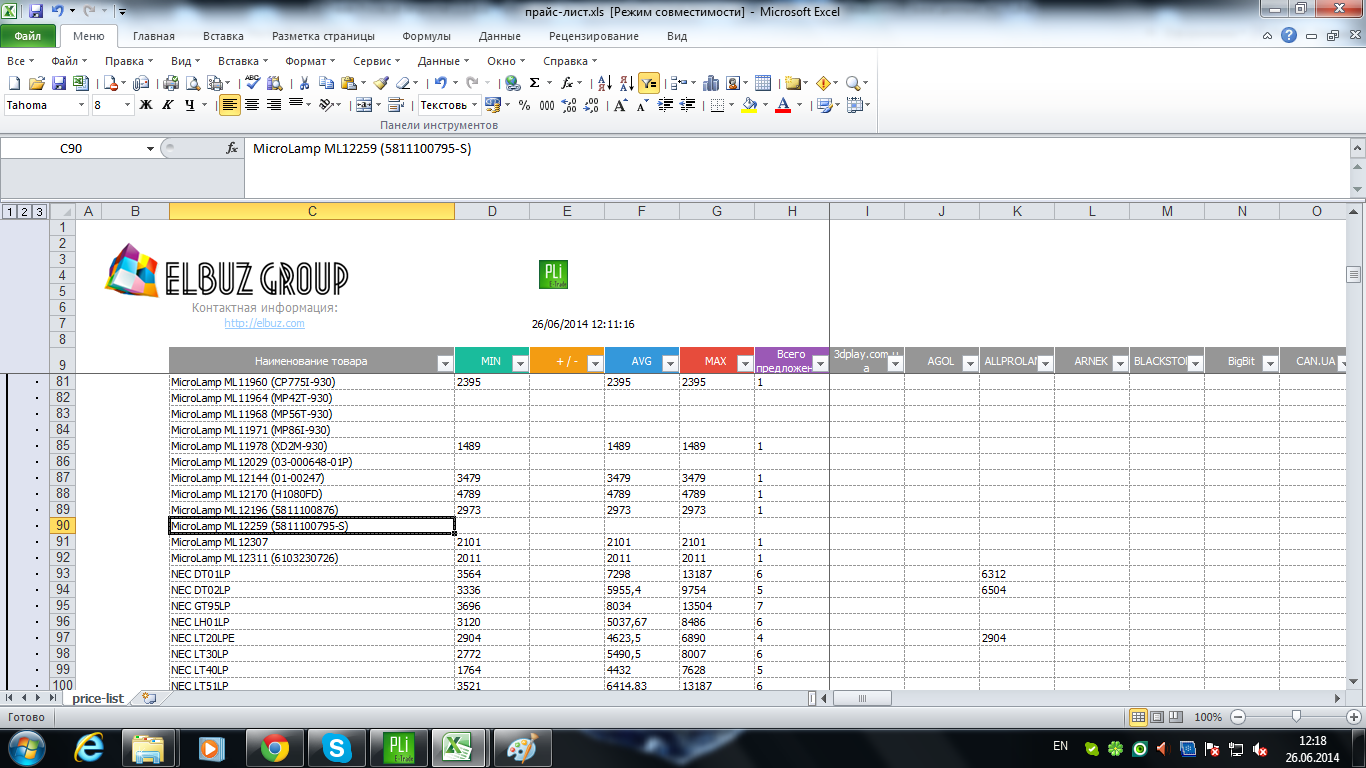Insert a table grid icon
Viewport: 1366px width, 768px height.
coord(763,83)
